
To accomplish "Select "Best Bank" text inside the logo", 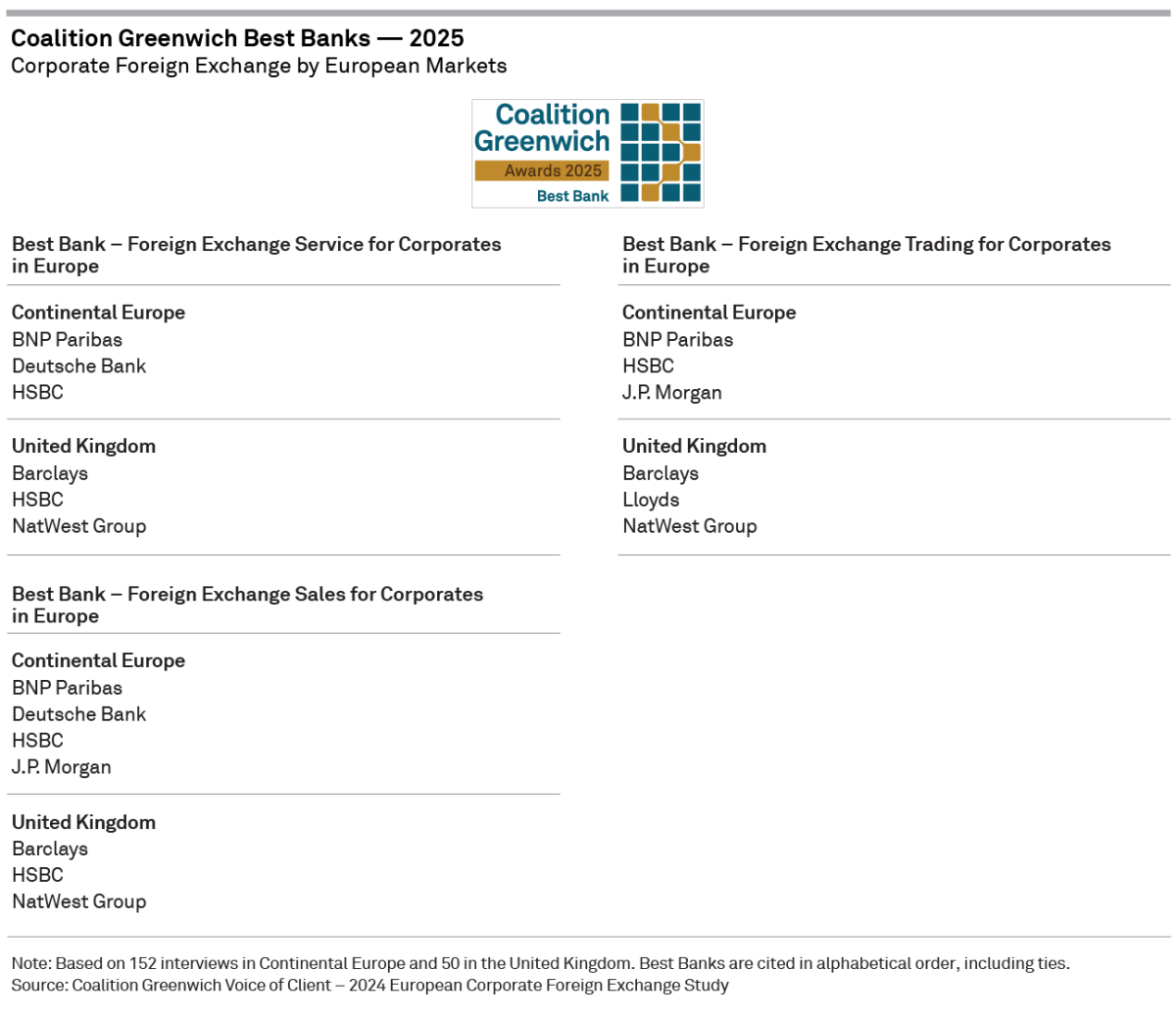I will 572,196.
